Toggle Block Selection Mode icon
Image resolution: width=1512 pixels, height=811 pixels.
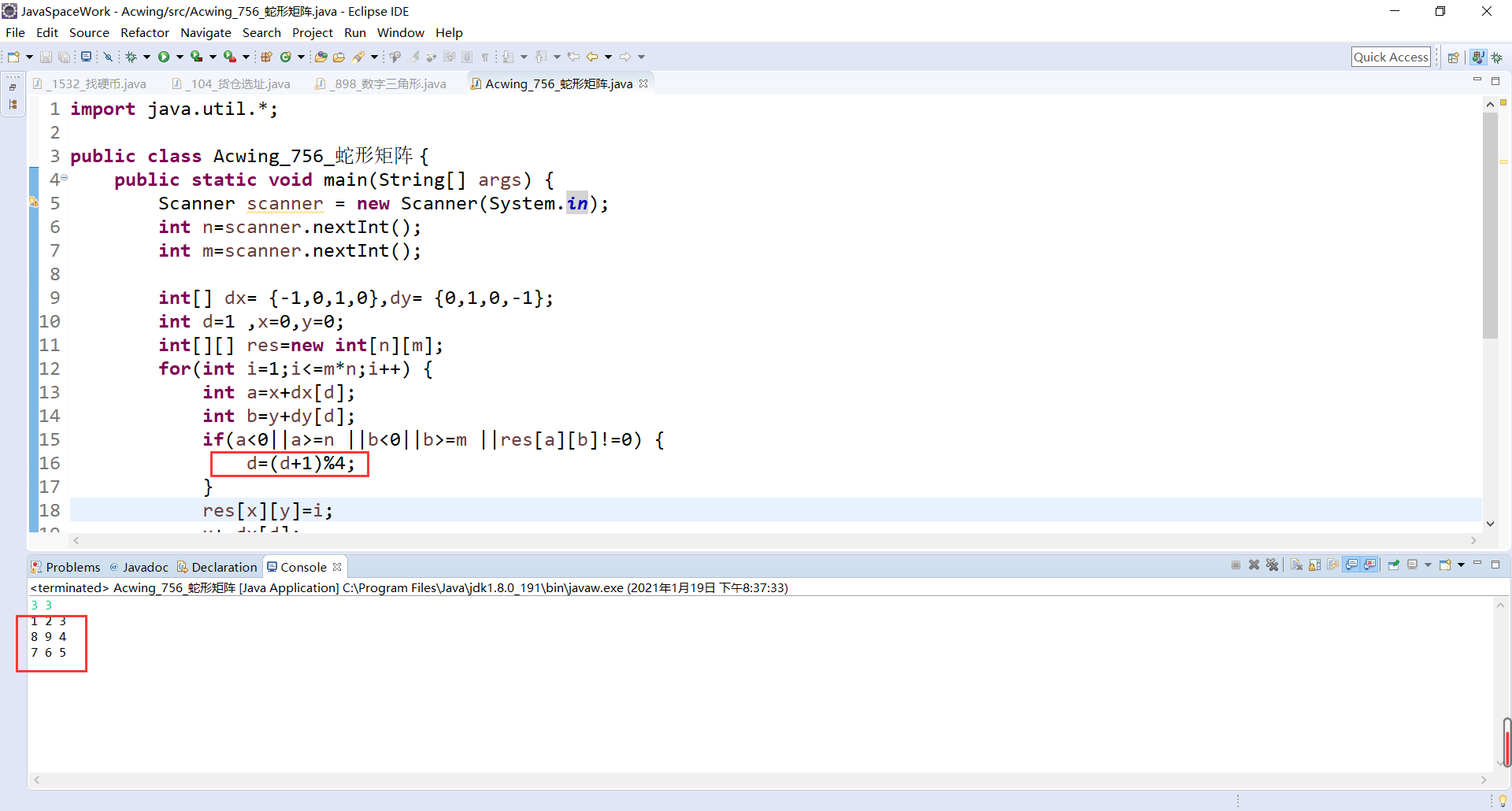tap(467, 57)
